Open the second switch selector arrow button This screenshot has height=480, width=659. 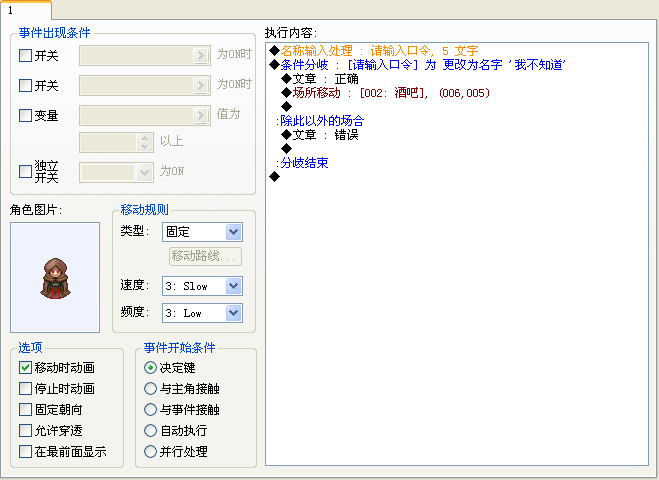[x=201, y=85]
